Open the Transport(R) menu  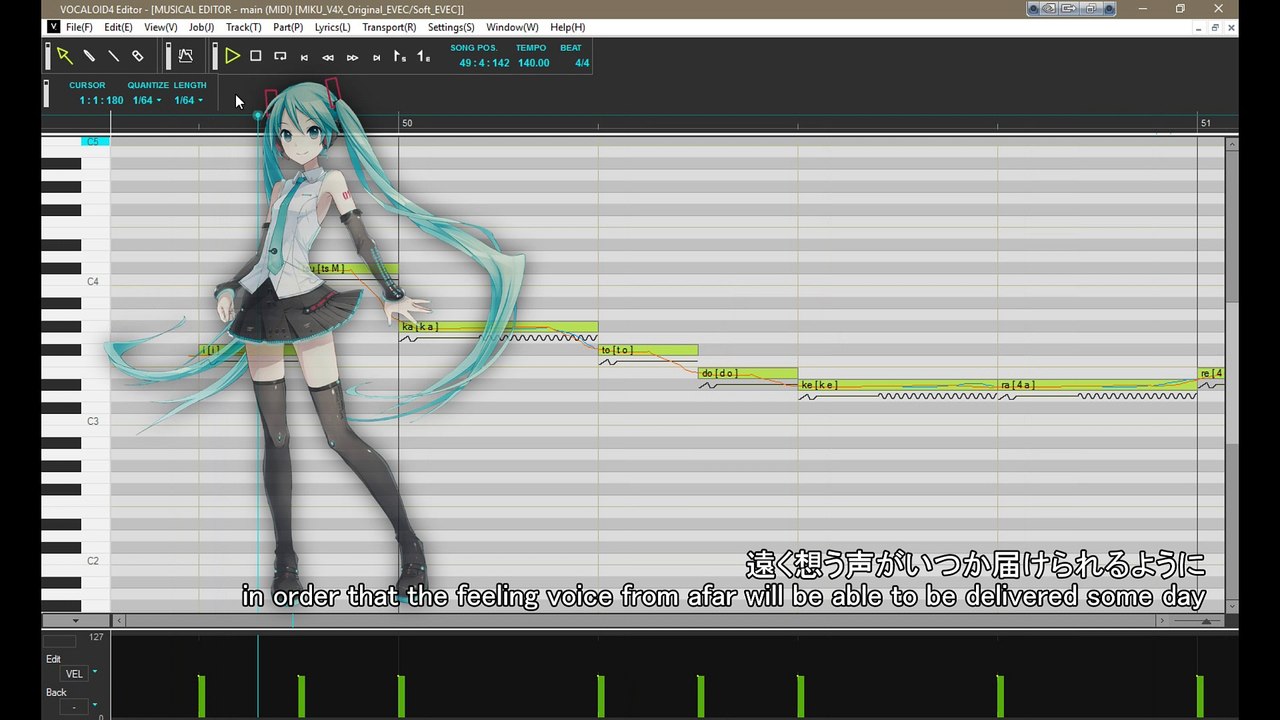click(389, 27)
